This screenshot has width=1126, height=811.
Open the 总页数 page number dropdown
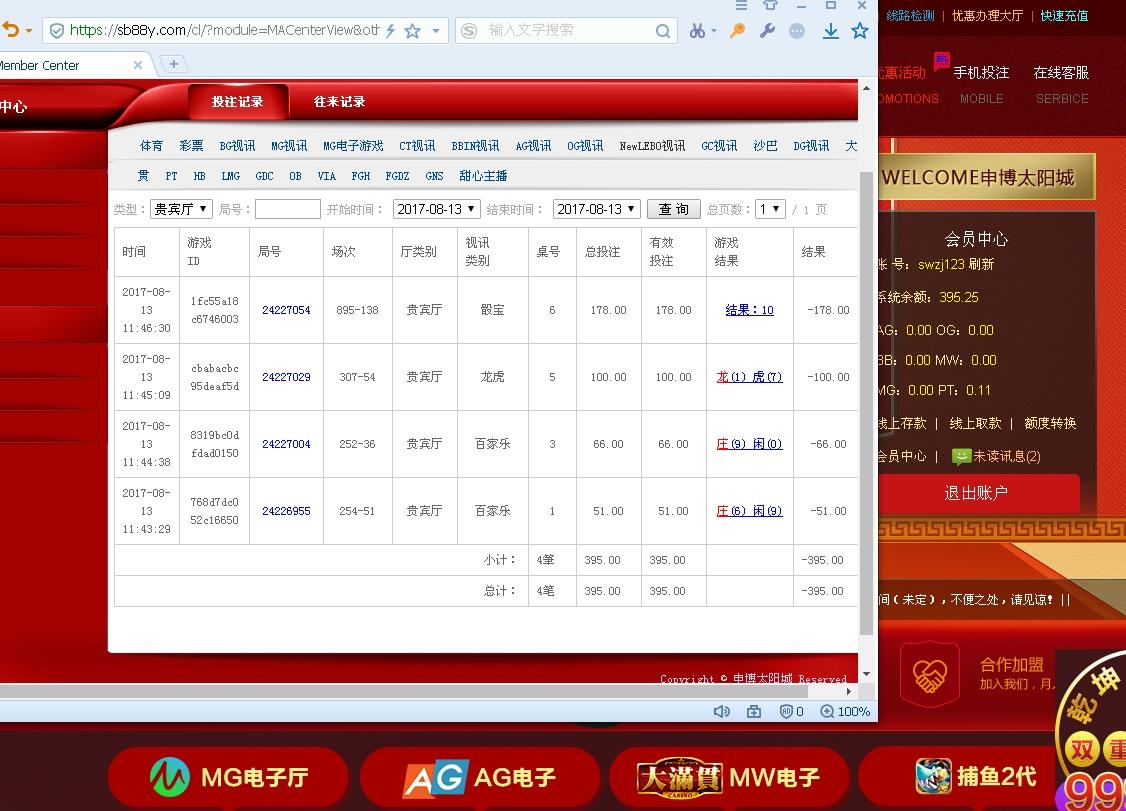pyautogui.click(x=769, y=209)
